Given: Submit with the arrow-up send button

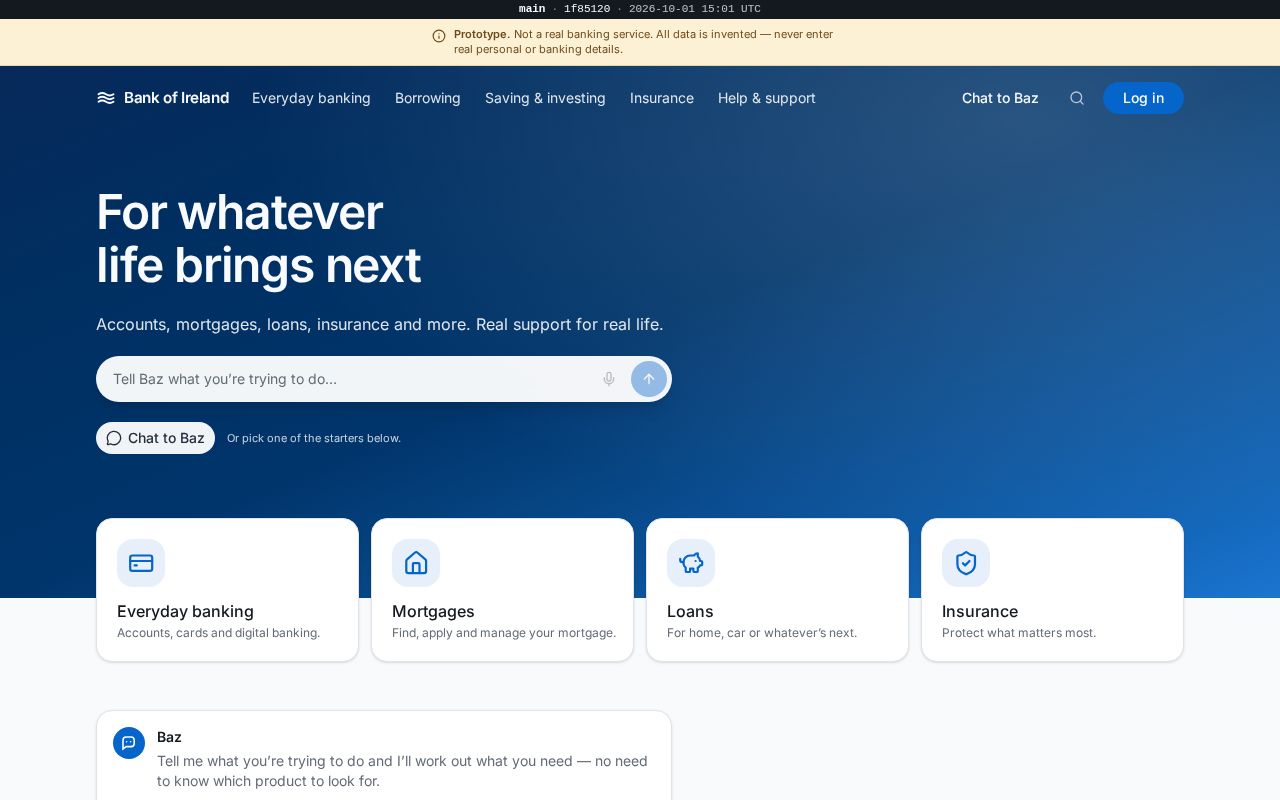Looking at the screenshot, I should (649, 379).
